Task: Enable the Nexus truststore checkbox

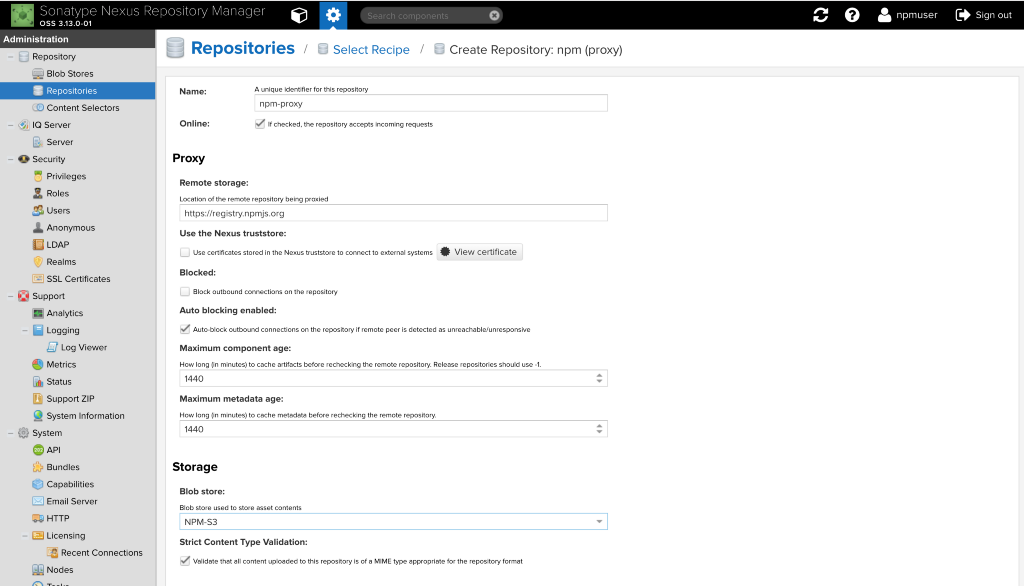Action: [x=185, y=253]
